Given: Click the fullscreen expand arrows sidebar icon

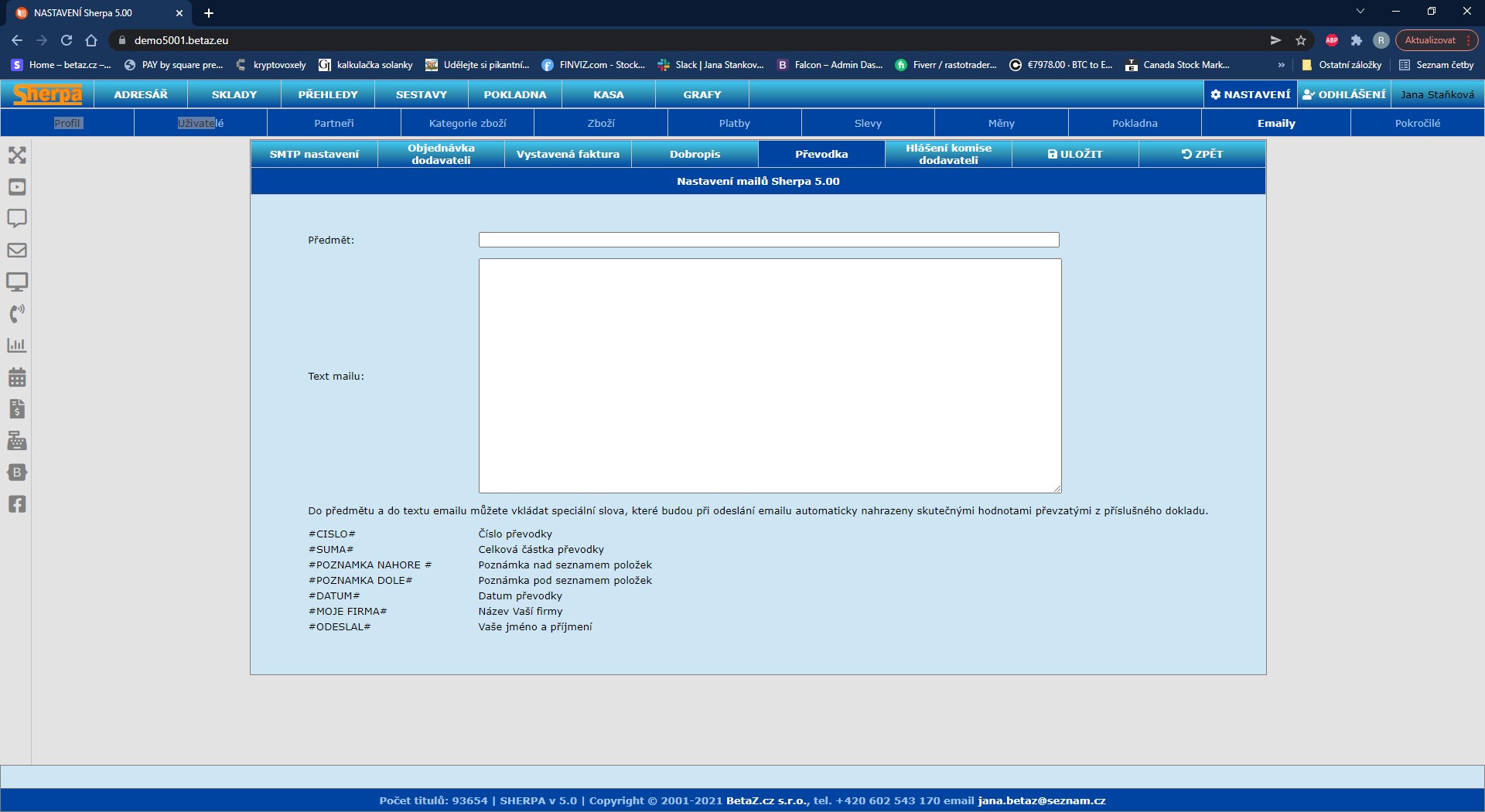Looking at the screenshot, I should click(x=17, y=155).
